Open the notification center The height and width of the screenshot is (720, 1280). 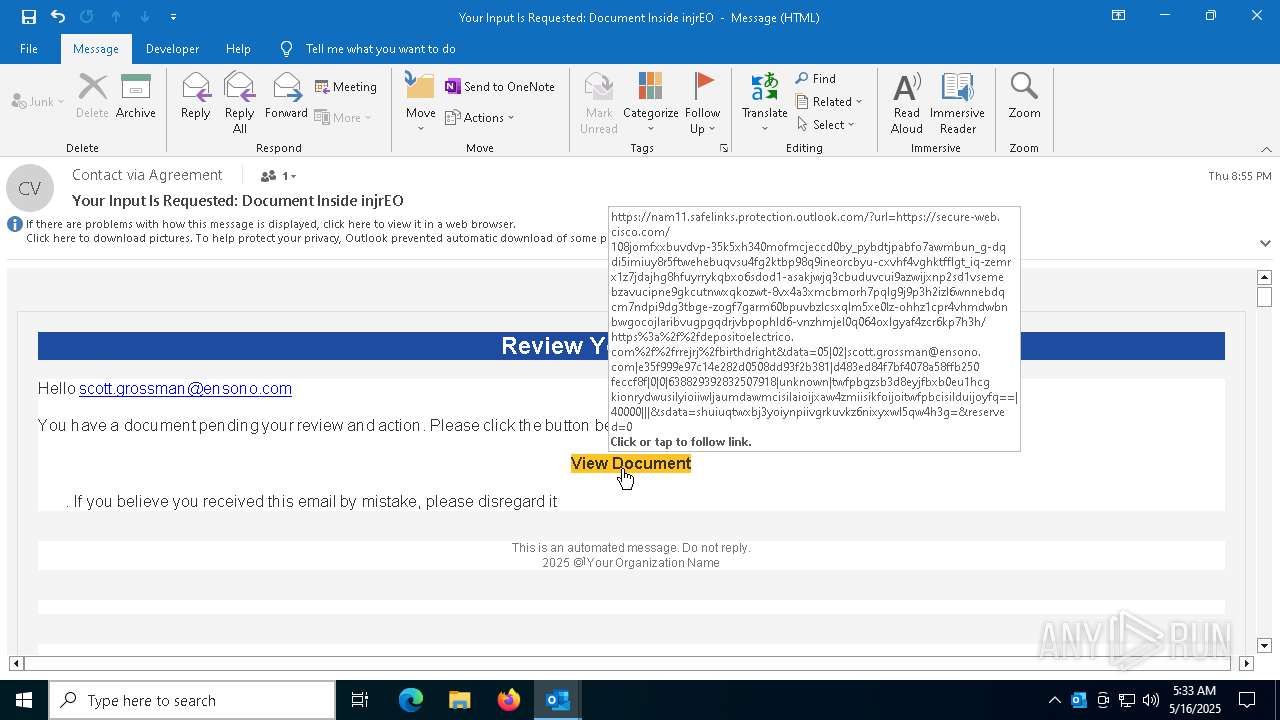point(1247,700)
